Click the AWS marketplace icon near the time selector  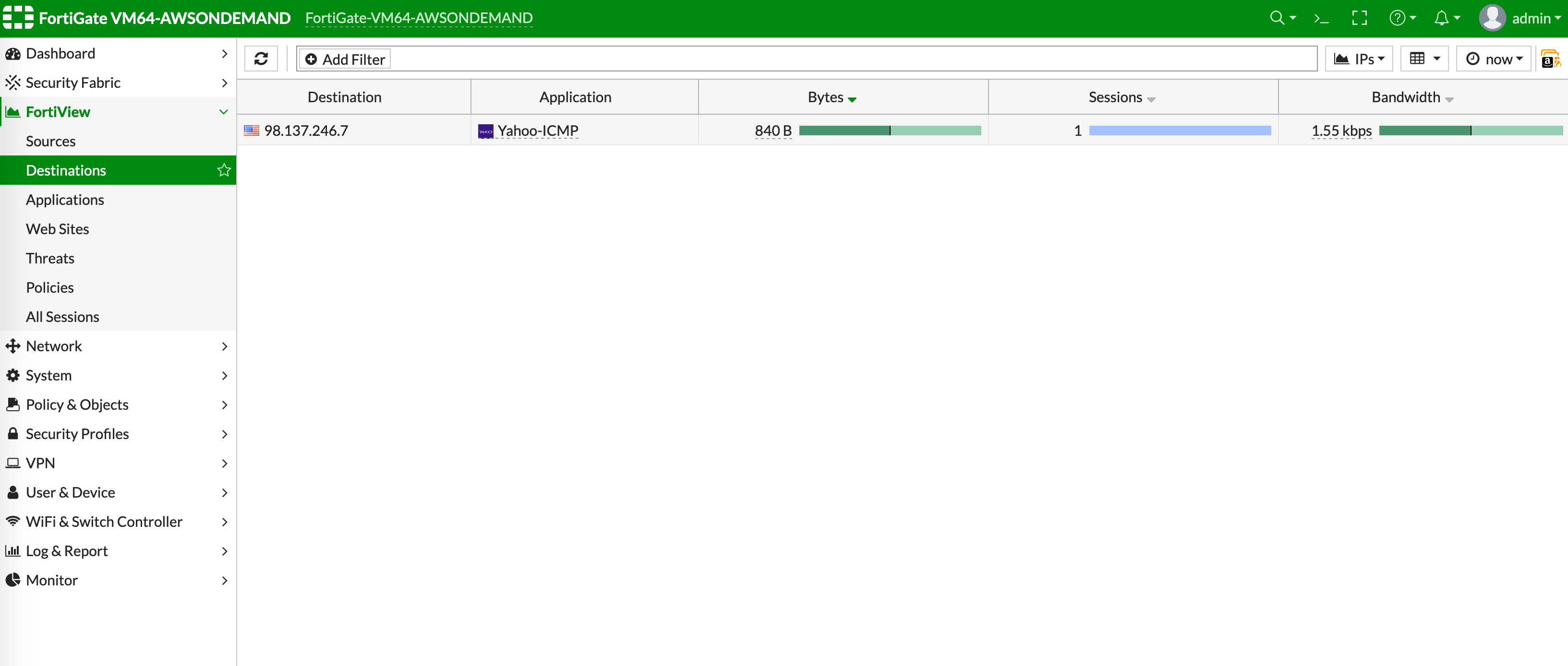(x=1551, y=59)
